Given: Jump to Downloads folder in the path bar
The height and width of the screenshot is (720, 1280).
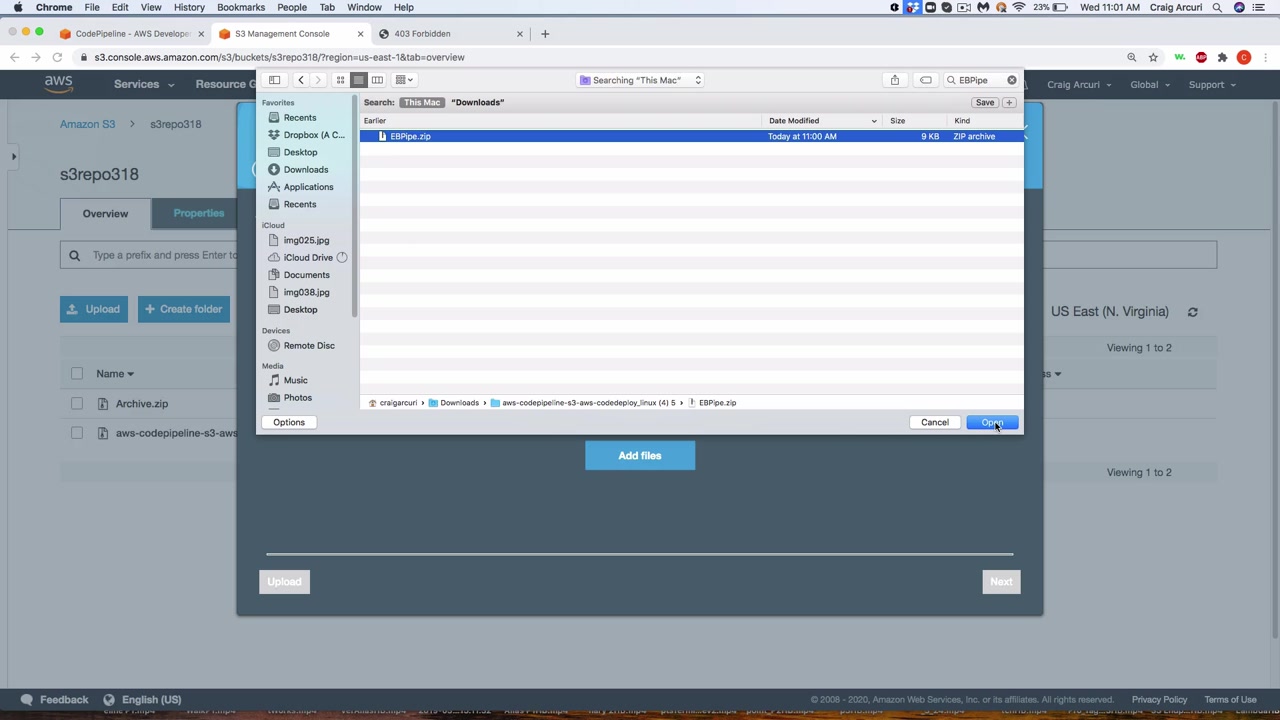Looking at the screenshot, I should [454, 403].
